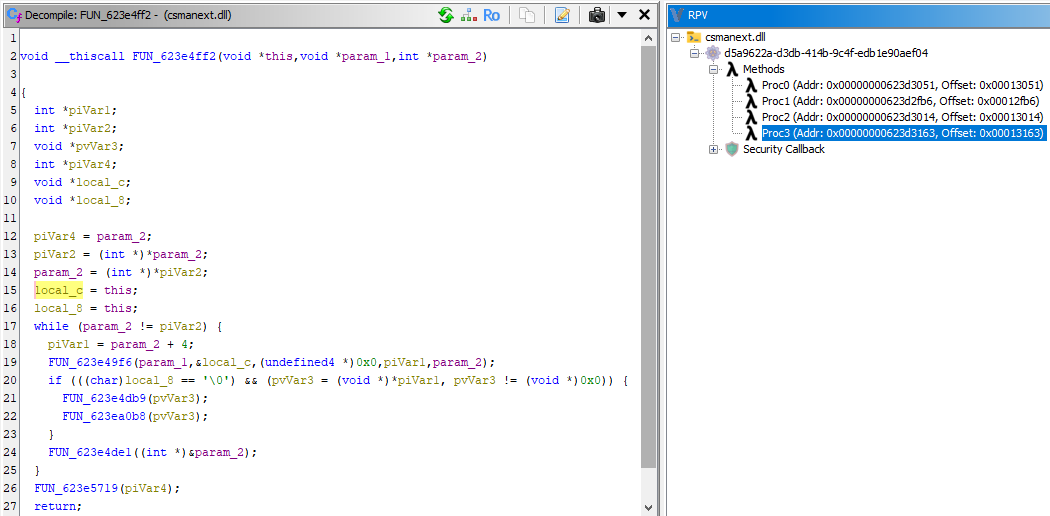Click the decompiler vertical scrollbar thumb
This screenshot has width=1050, height=516.
[648, 258]
